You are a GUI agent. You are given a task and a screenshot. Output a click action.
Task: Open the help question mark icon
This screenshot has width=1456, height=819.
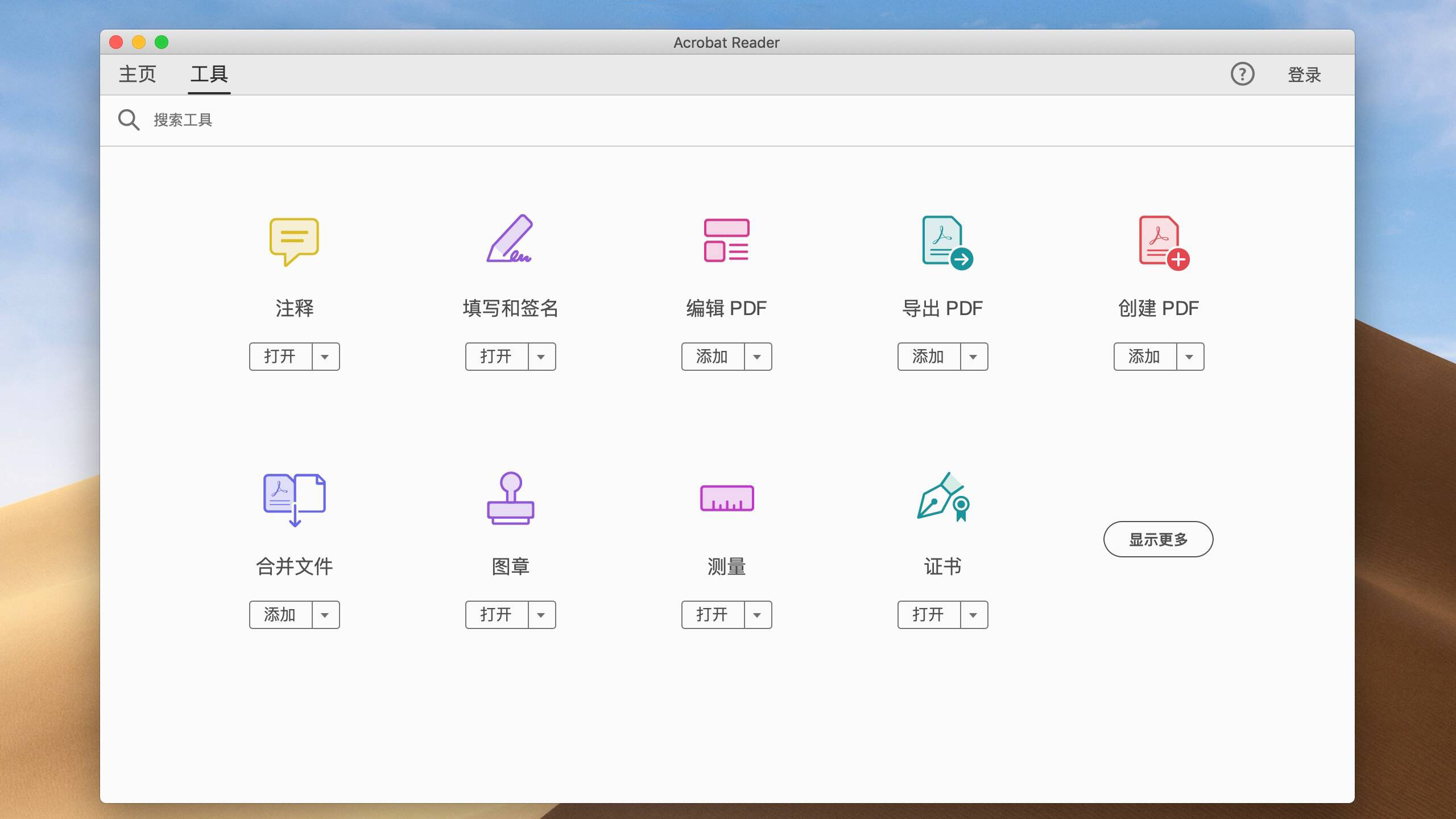1242,74
